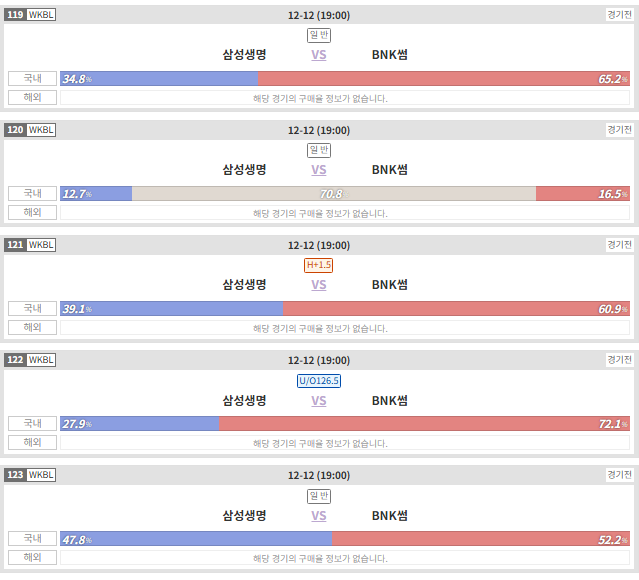Select the 국내 button in match 119
The width and height of the screenshot is (639, 580).
(32, 78)
